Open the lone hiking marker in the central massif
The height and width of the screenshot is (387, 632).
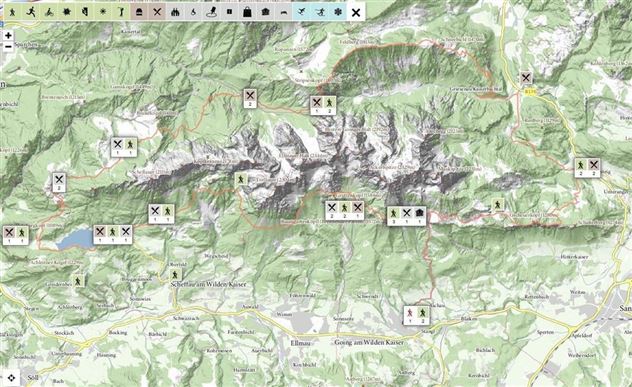[x=241, y=179]
